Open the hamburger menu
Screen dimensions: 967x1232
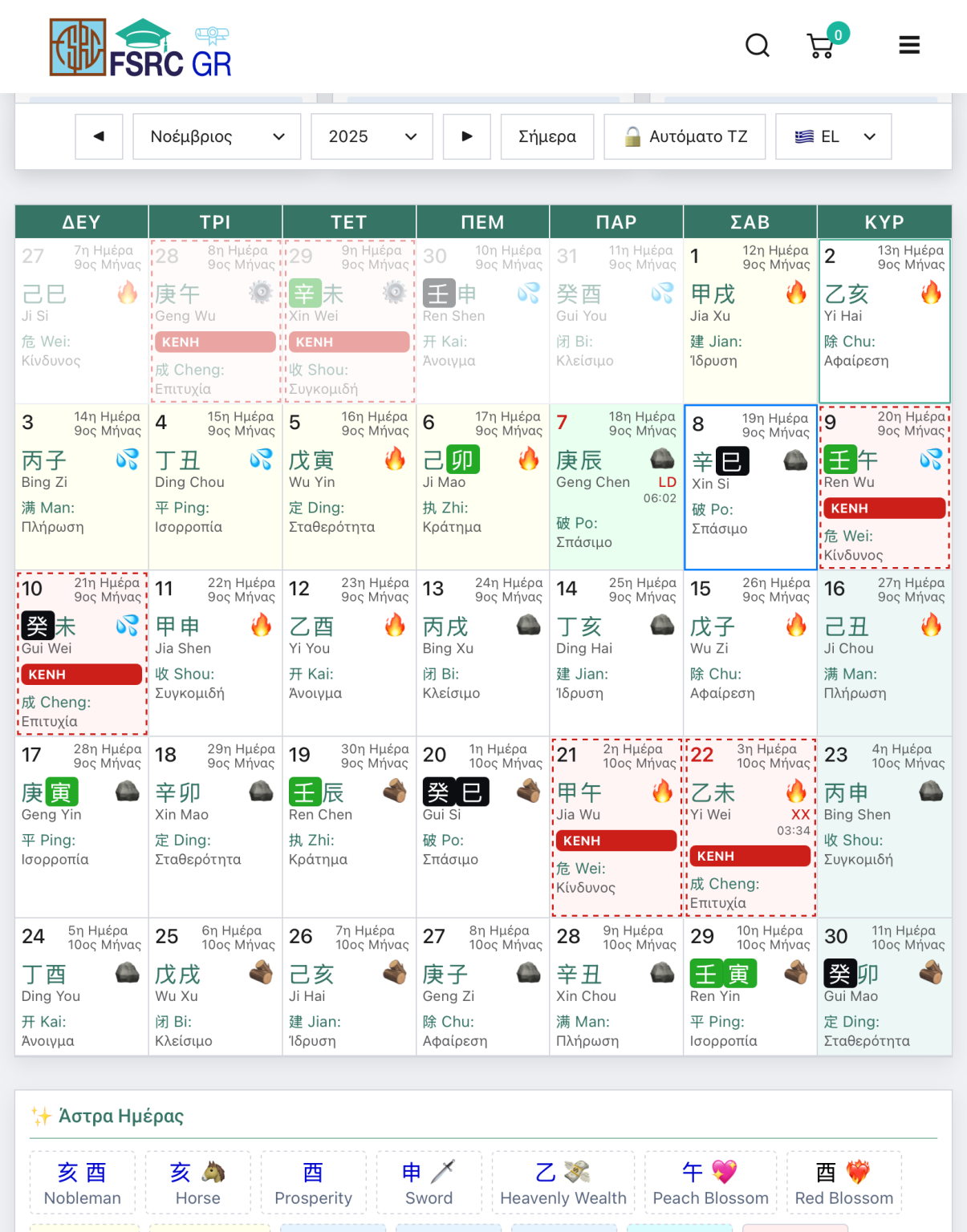click(x=908, y=46)
